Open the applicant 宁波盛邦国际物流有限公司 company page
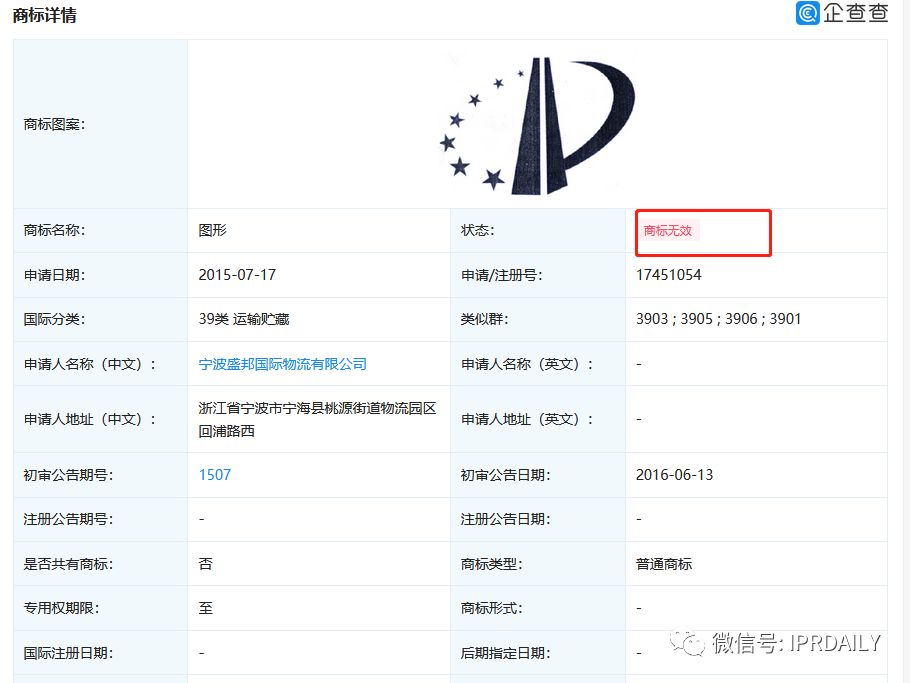The height and width of the screenshot is (683, 910). click(x=285, y=364)
